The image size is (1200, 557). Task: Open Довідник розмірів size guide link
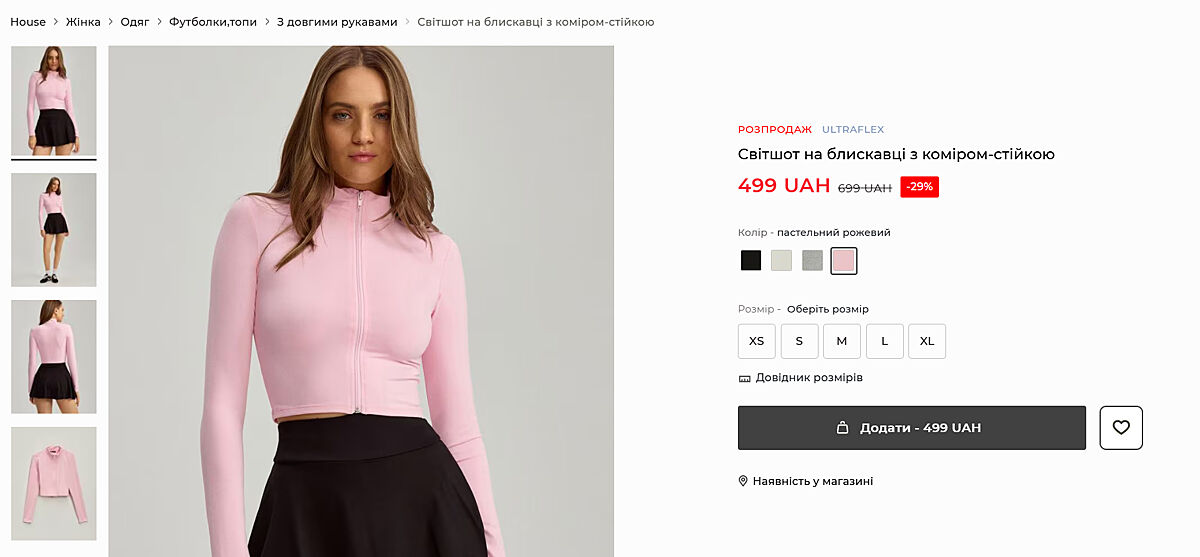pyautogui.click(x=808, y=378)
